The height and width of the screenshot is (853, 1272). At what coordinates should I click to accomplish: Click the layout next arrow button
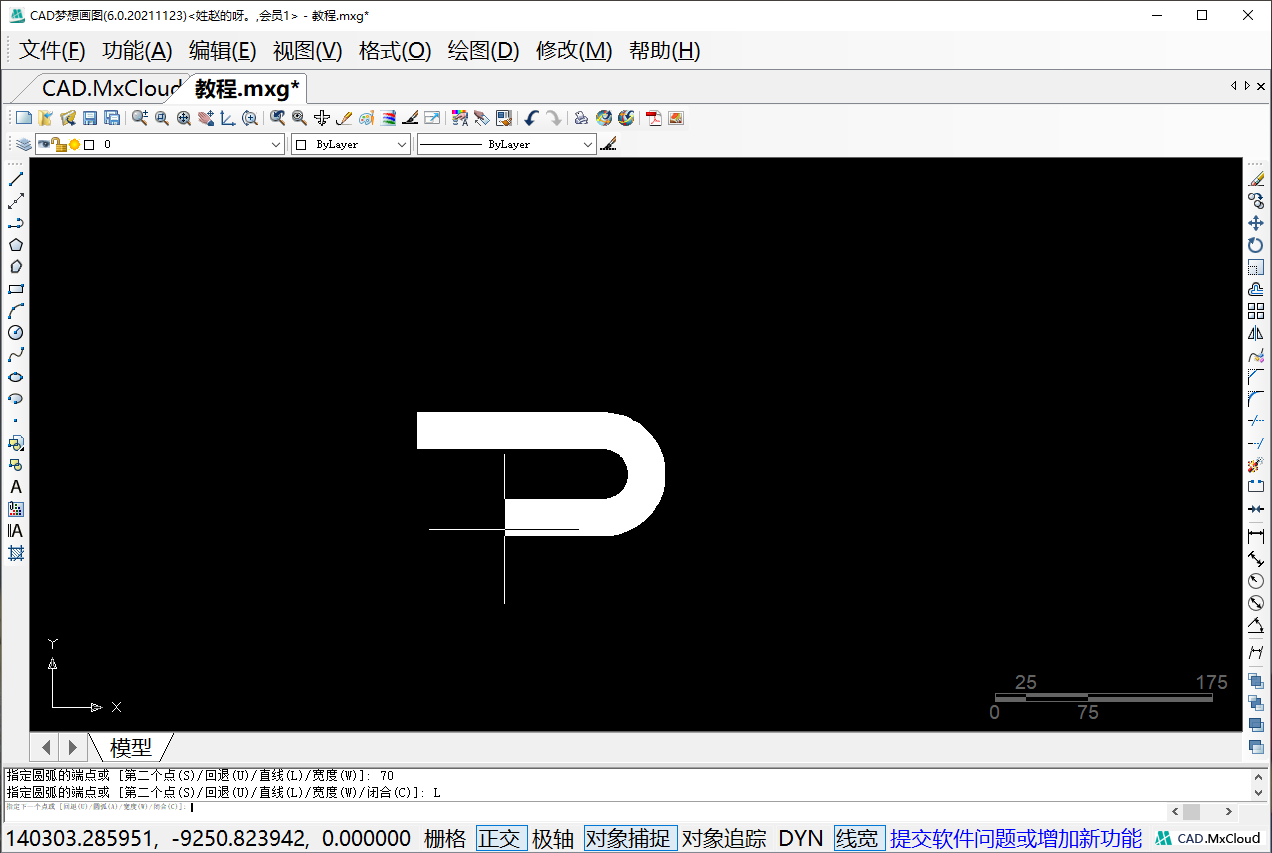pyautogui.click(x=72, y=747)
